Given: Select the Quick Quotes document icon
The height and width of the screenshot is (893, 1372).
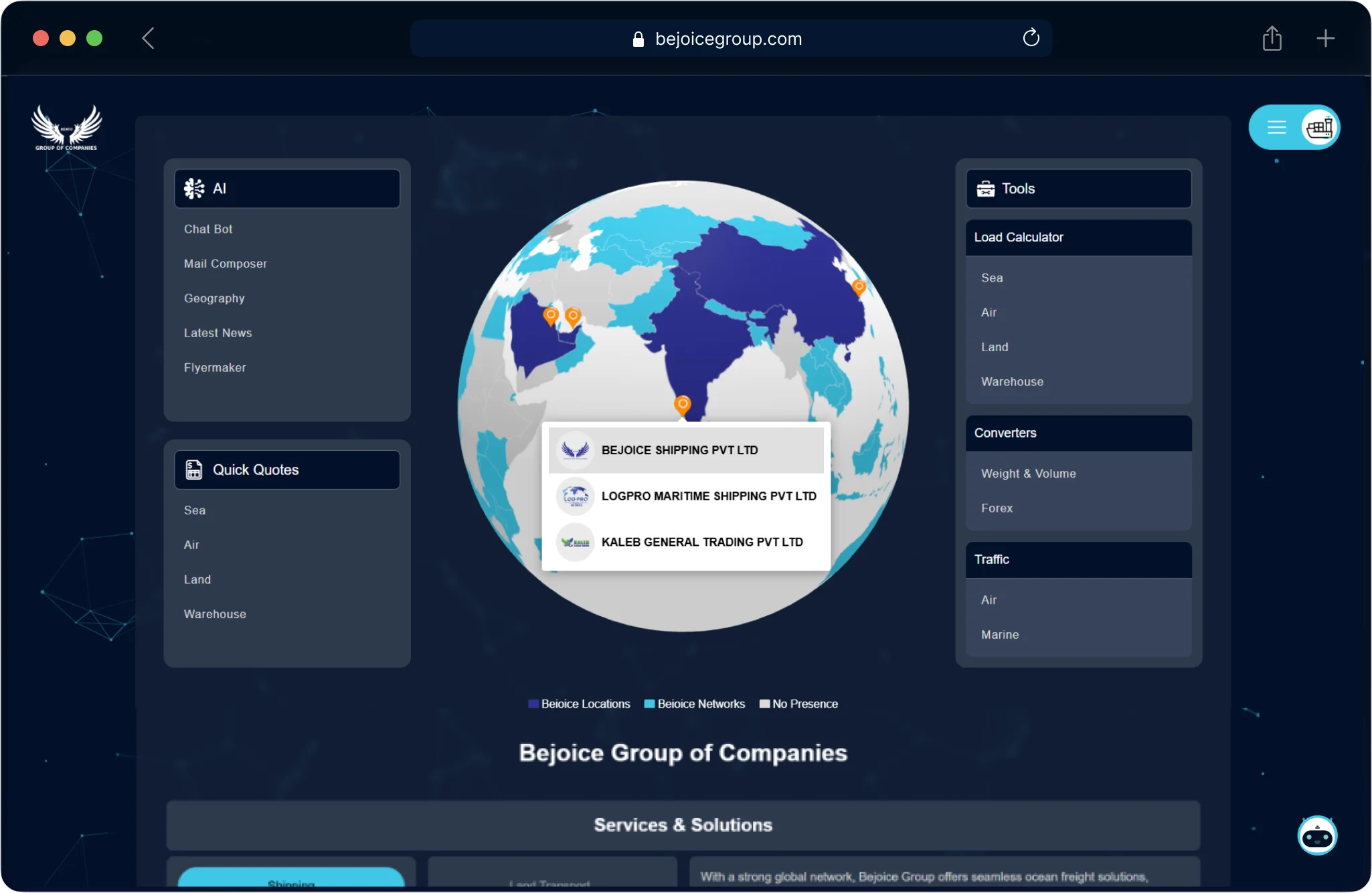Looking at the screenshot, I should (x=193, y=469).
